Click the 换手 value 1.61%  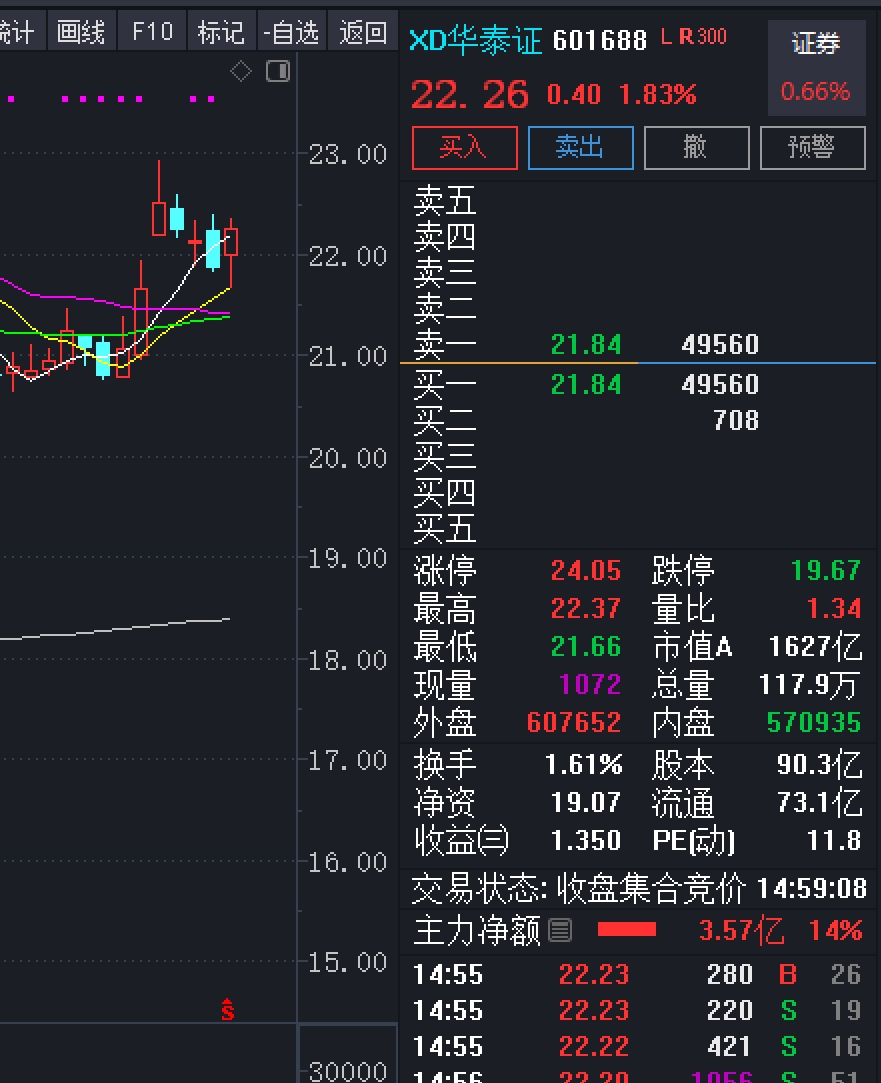coord(583,765)
